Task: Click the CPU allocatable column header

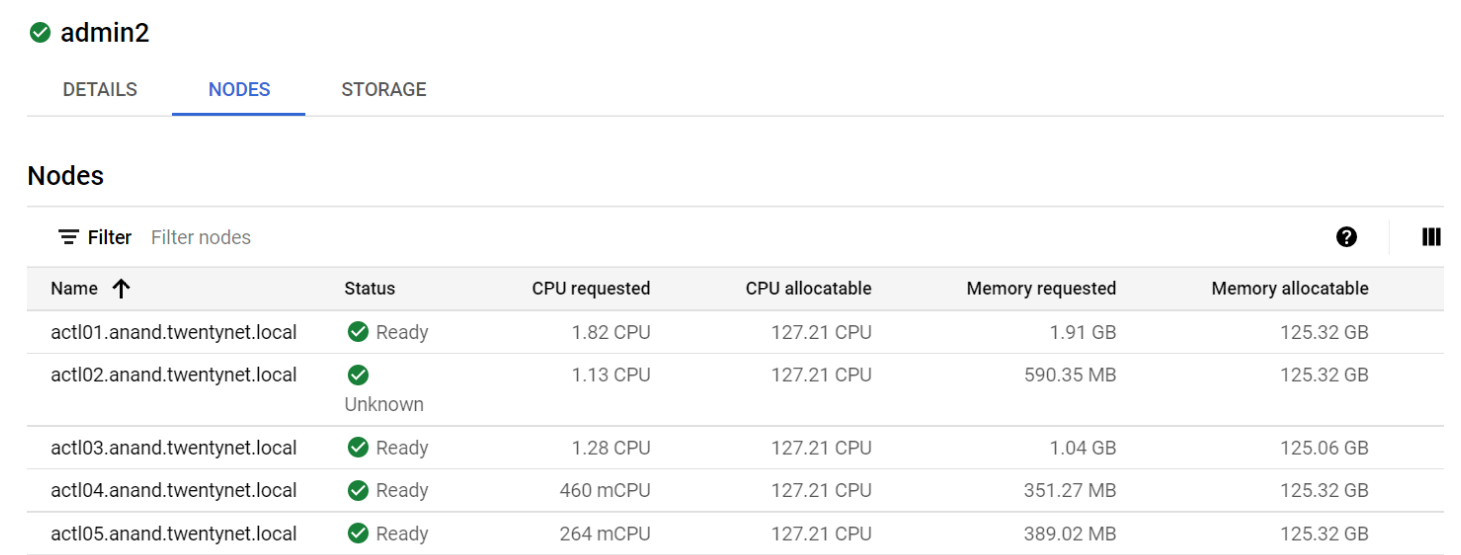Action: (x=808, y=289)
